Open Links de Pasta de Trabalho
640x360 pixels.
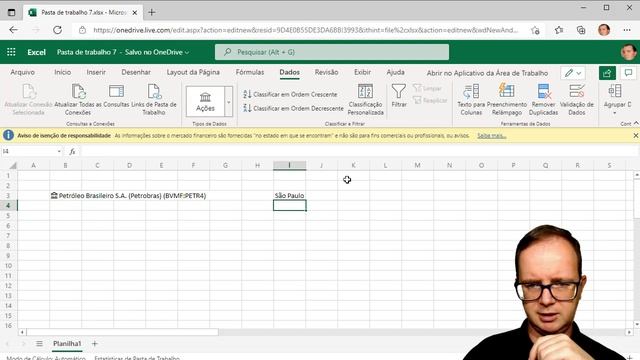coord(154,100)
